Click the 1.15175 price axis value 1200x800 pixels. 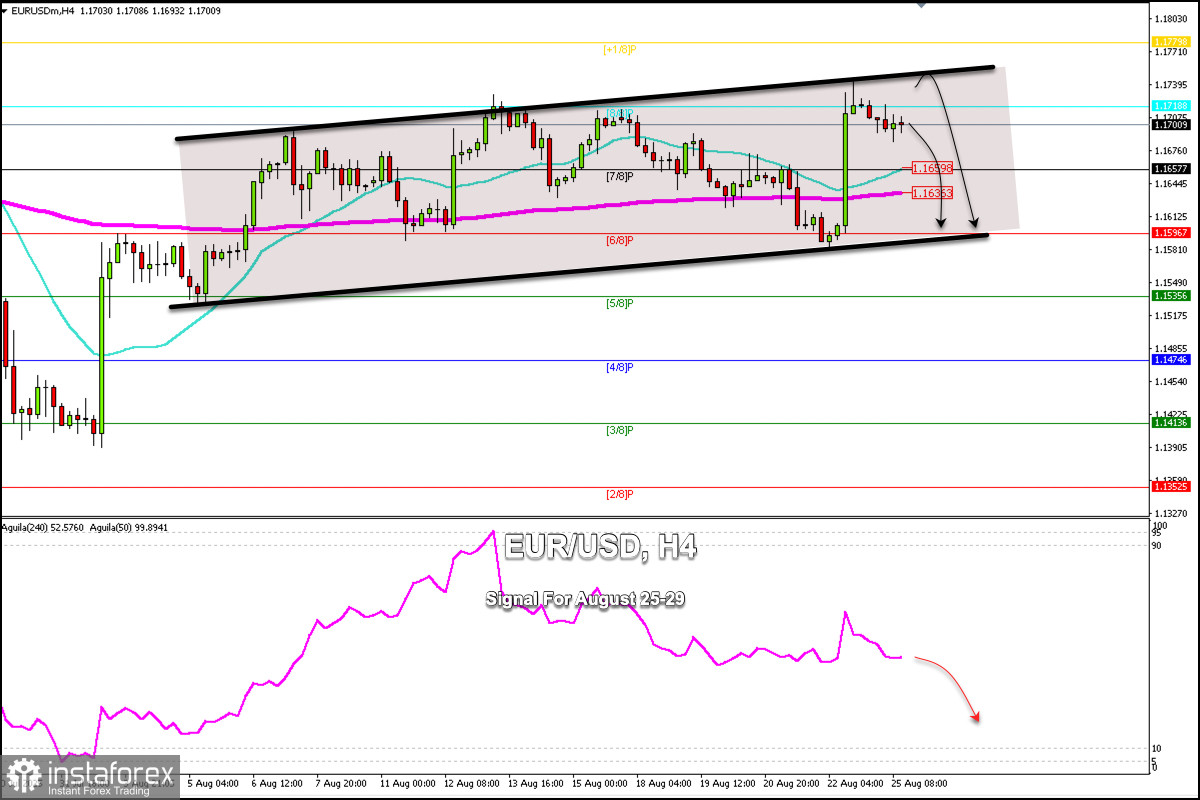1170,316
